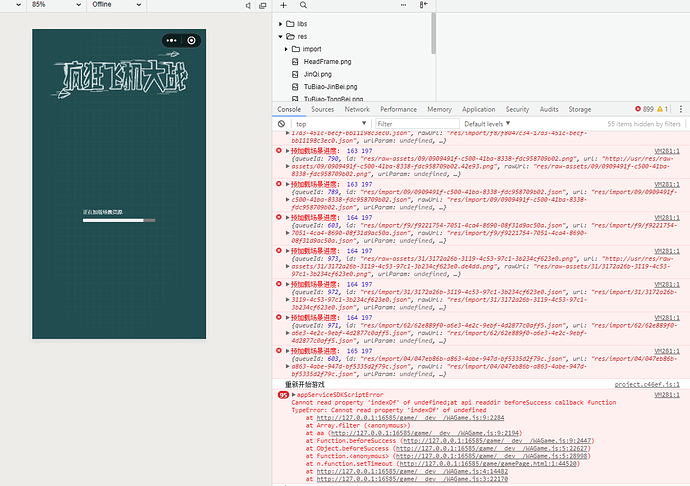
Task: Click the clear console icon
Action: tap(281, 124)
